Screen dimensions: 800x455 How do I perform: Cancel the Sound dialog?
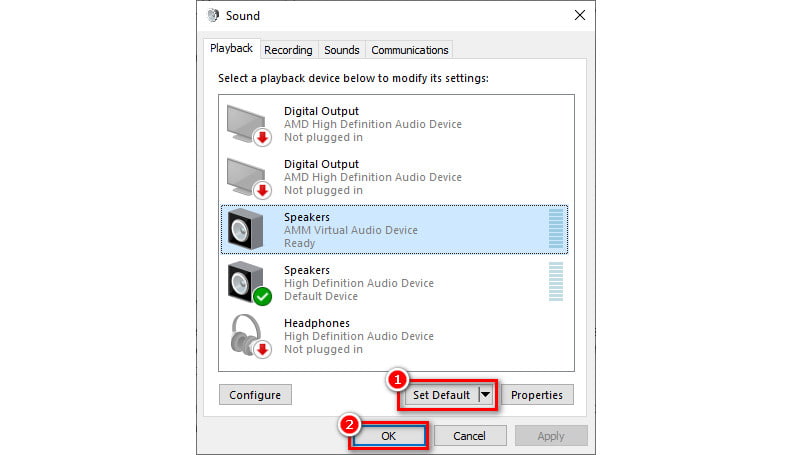(x=469, y=436)
